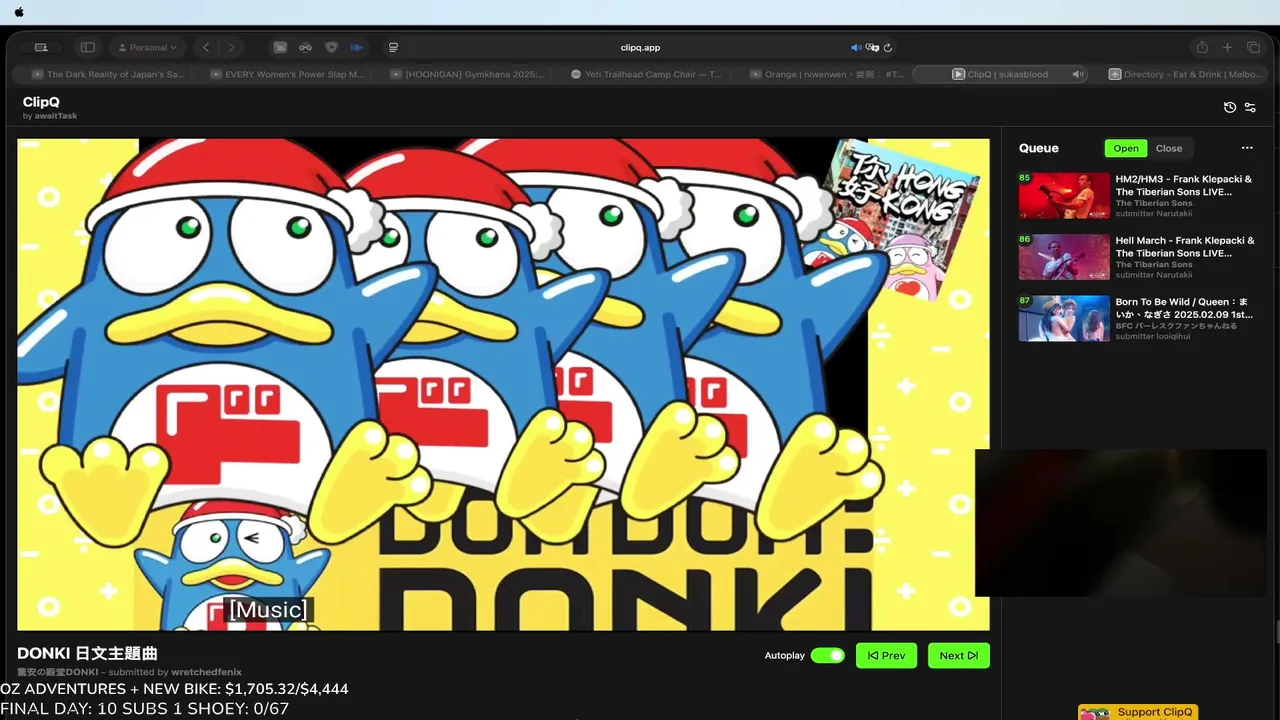This screenshot has width=1280, height=720.
Task: Select Hell March thumbnail numbered 86
Action: (x=1064, y=257)
